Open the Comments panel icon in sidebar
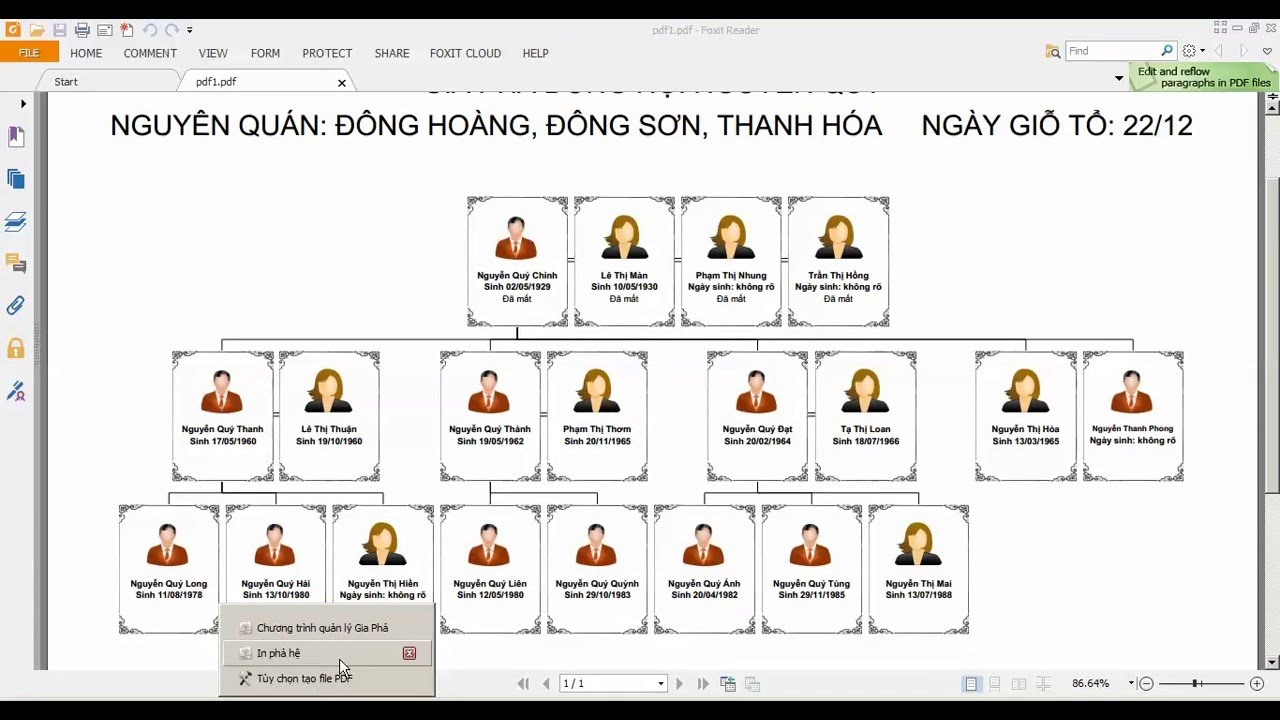This screenshot has height=720, width=1280. [x=16, y=264]
